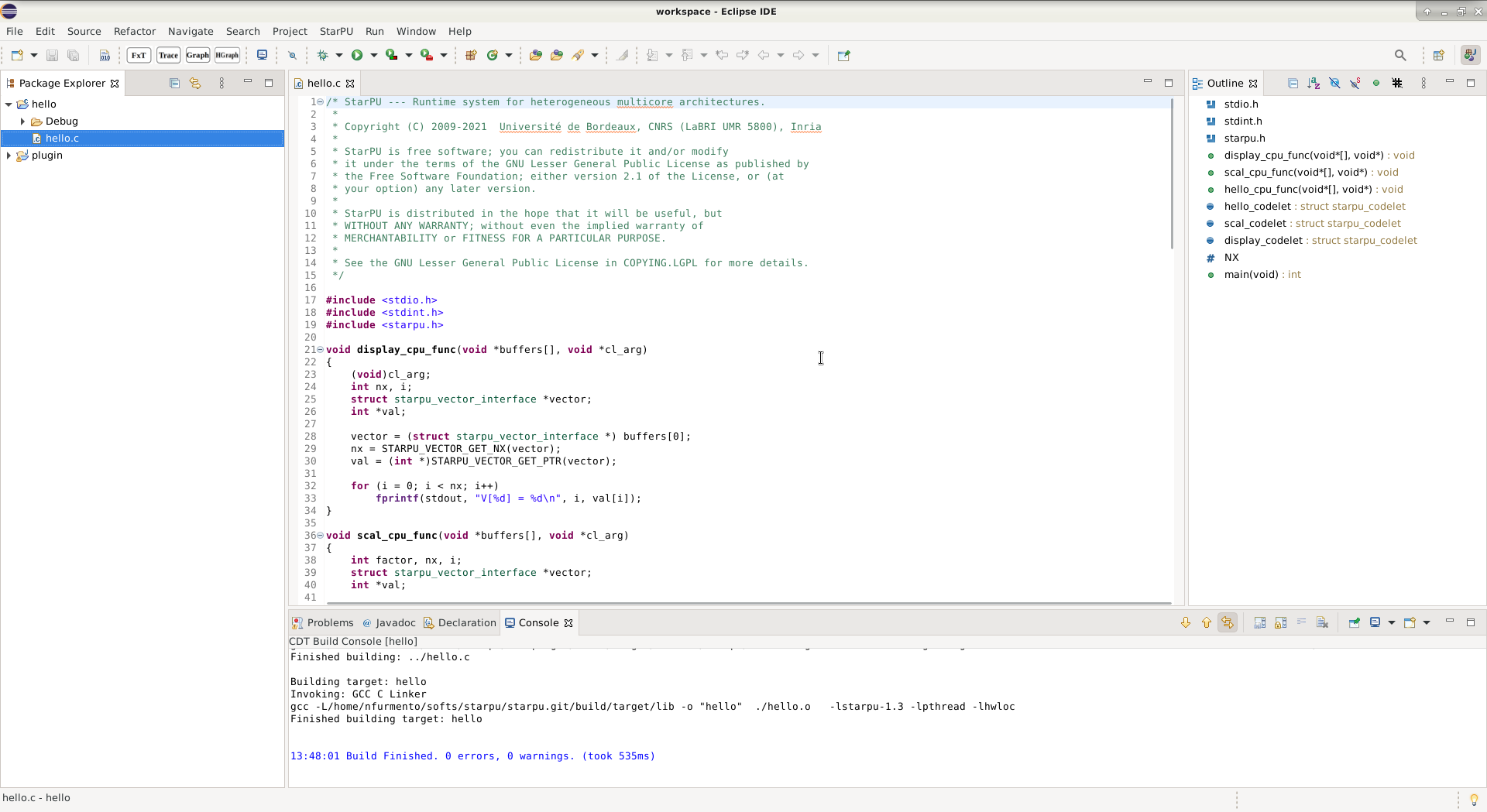Open the Project menu
Viewport: 1487px width, 812px height.
[x=290, y=31]
